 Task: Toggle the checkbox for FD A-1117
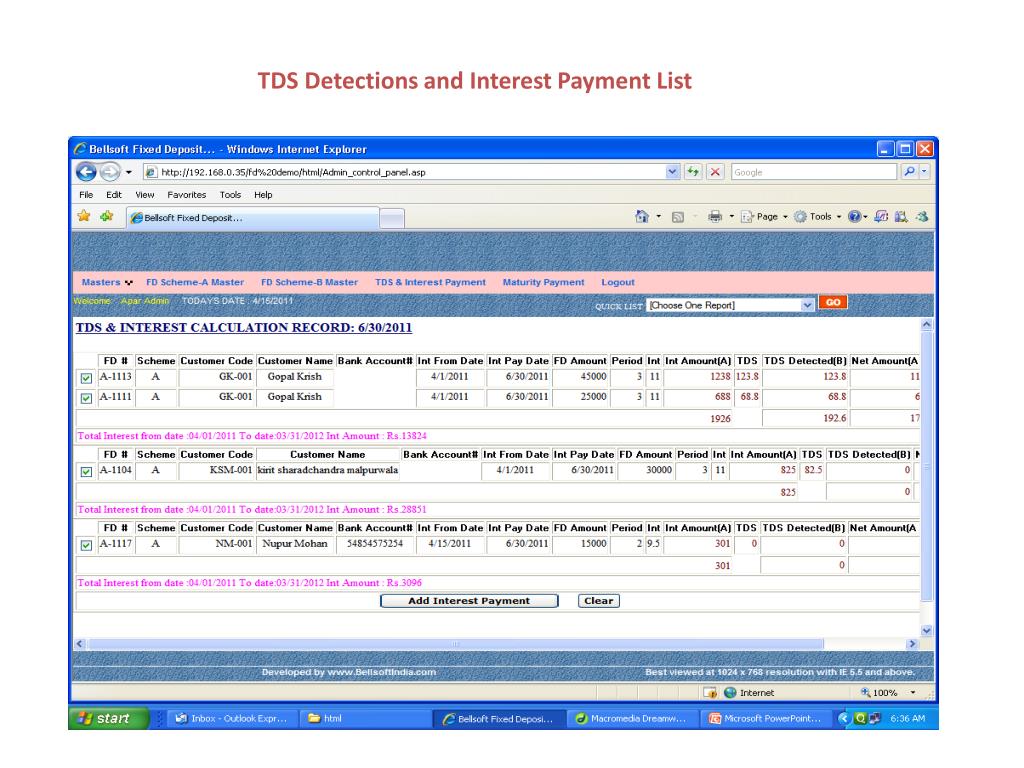pyautogui.click(x=86, y=545)
